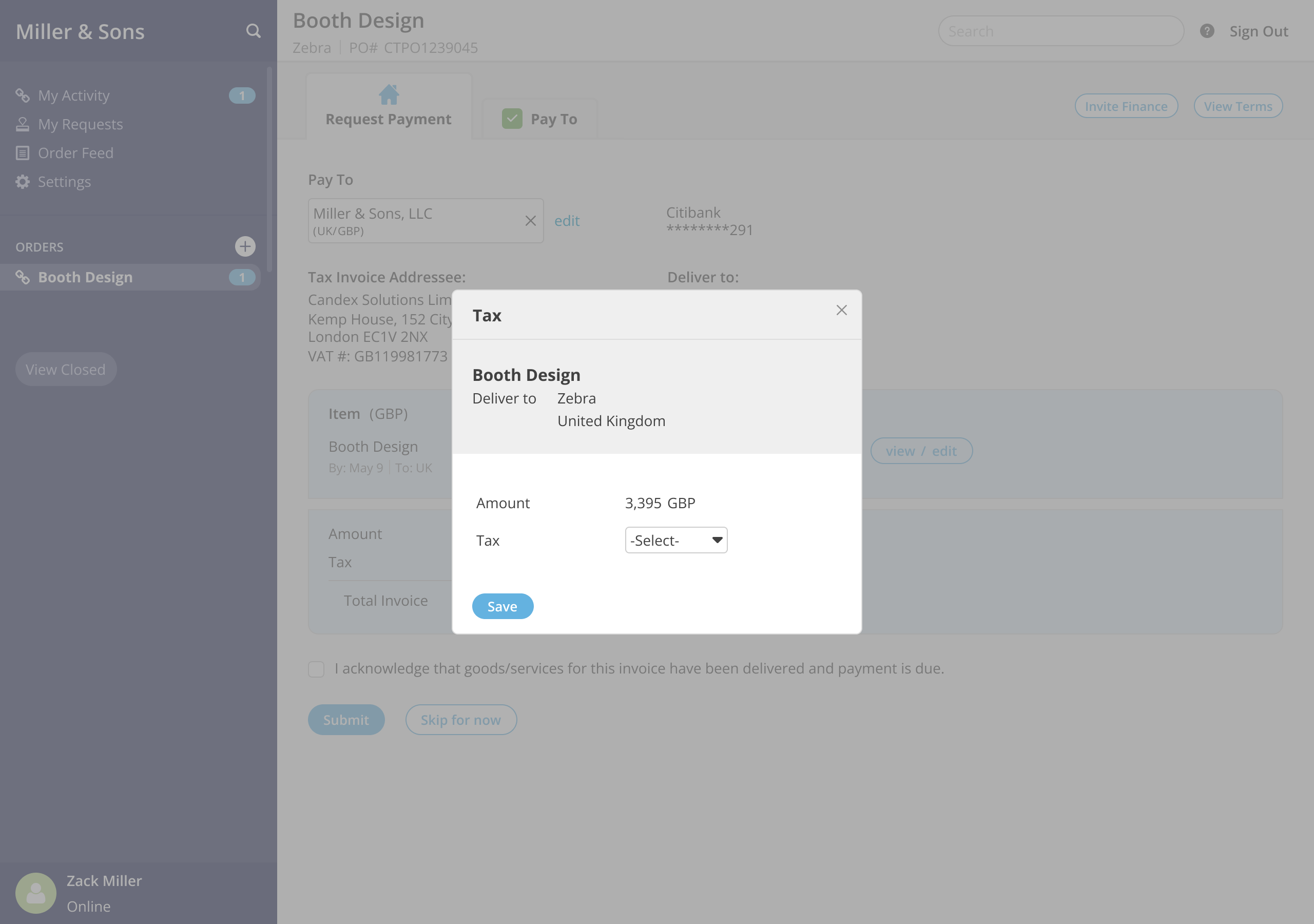Open the Tax -Select- dropdown
This screenshot has width=1314, height=924.
675,540
